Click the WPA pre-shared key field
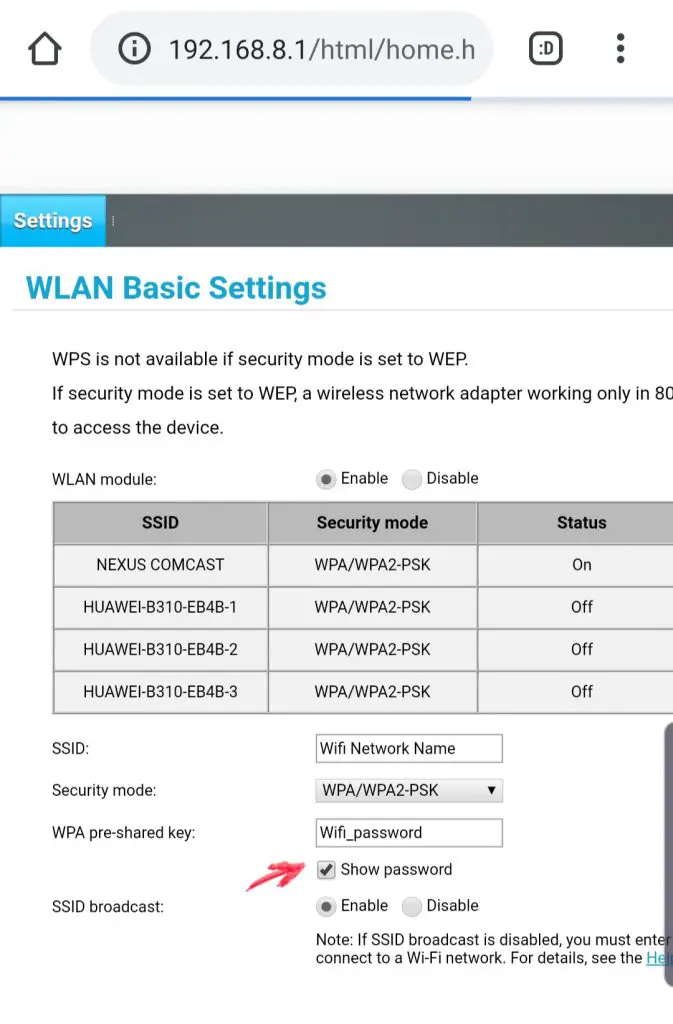Screen dimensions: 673x1024 coord(408,832)
